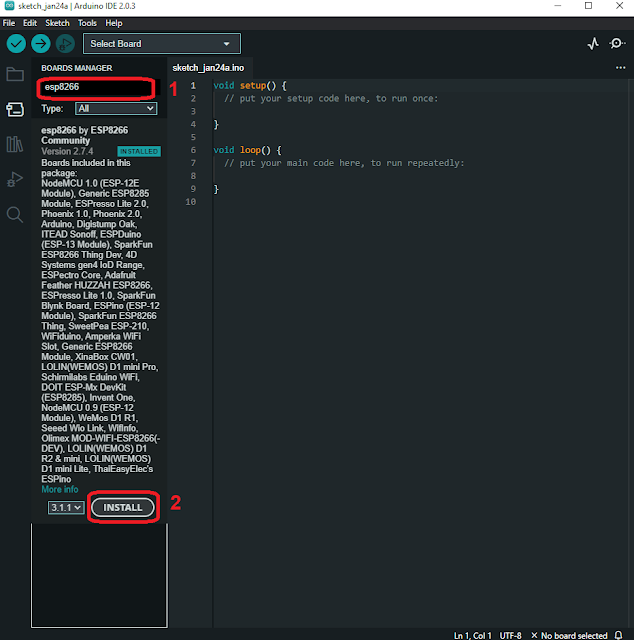Follow the More info link
The height and width of the screenshot is (640, 634).
pos(60,489)
